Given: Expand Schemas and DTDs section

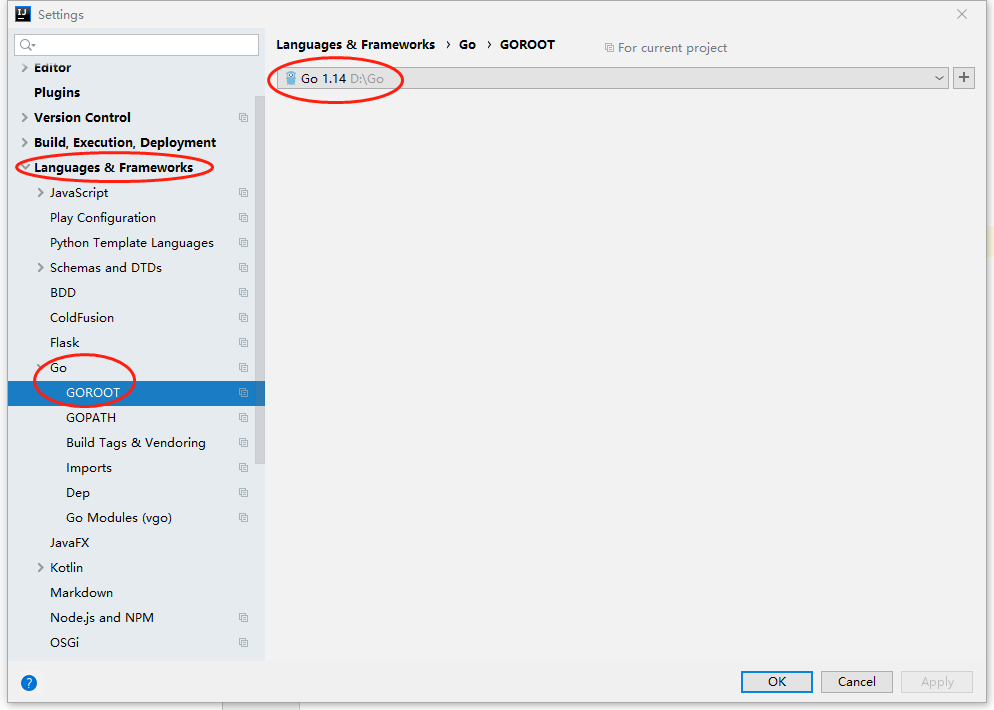Looking at the screenshot, I should [40, 268].
